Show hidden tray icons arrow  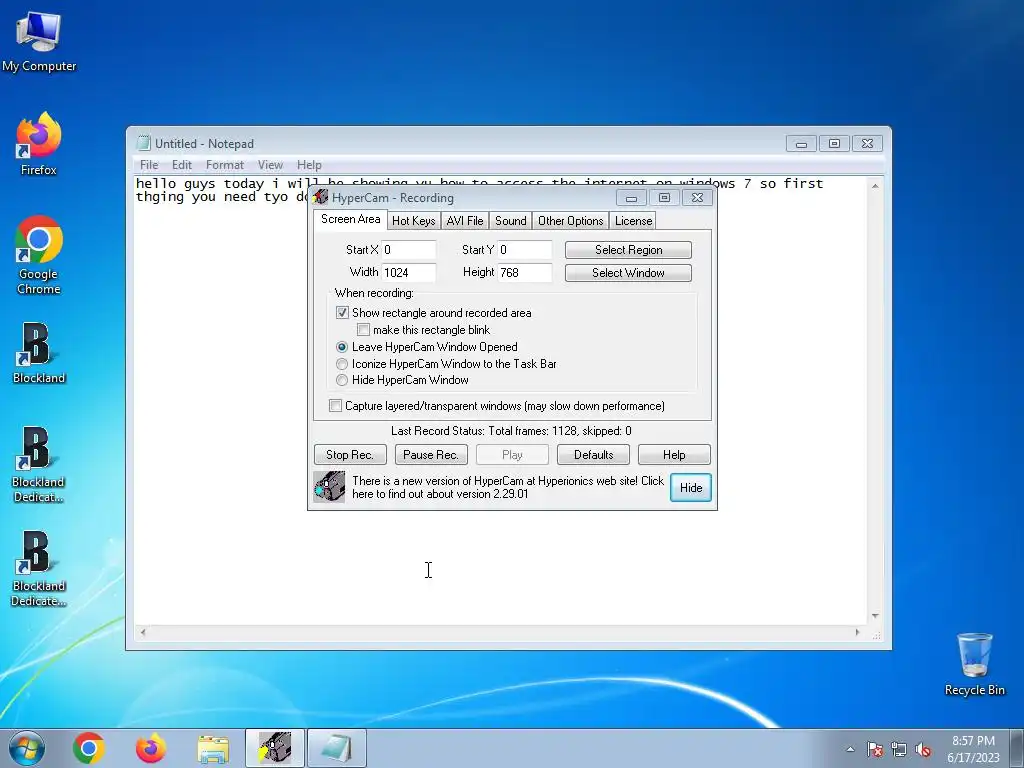pos(850,750)
